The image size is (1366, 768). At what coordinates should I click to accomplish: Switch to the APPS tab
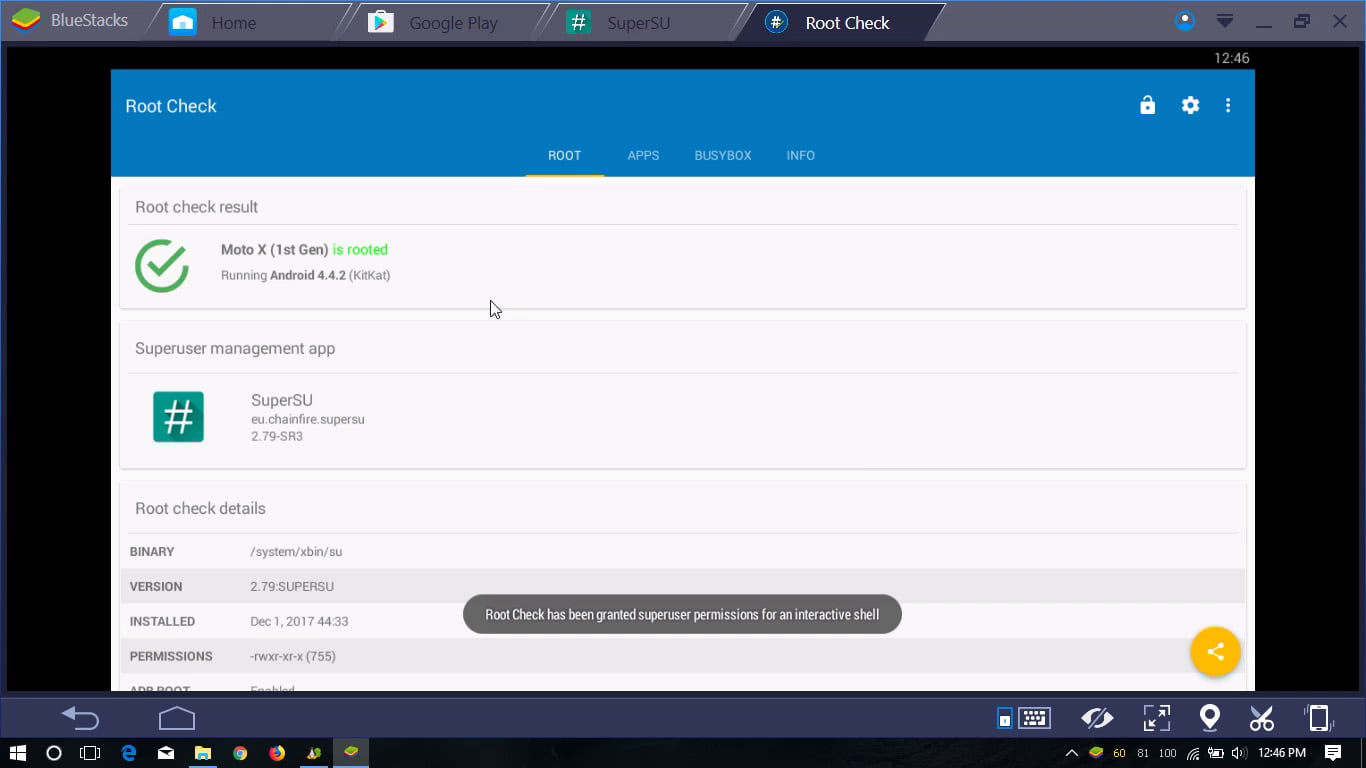point(643,156)
